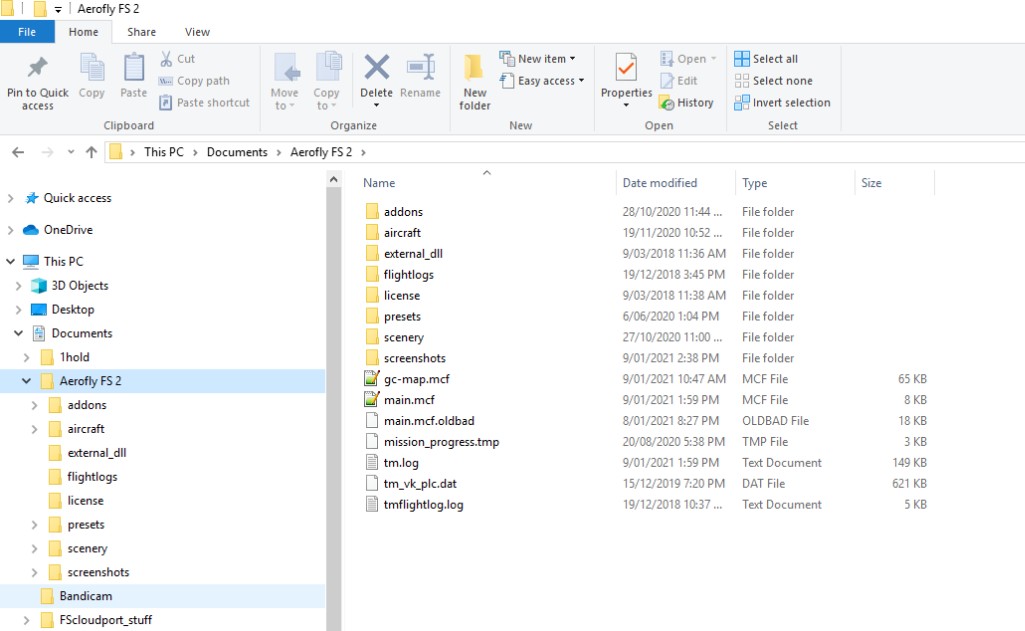Click the Properties checkmark icon
1025x631 pixels.
tap(626, 67)
